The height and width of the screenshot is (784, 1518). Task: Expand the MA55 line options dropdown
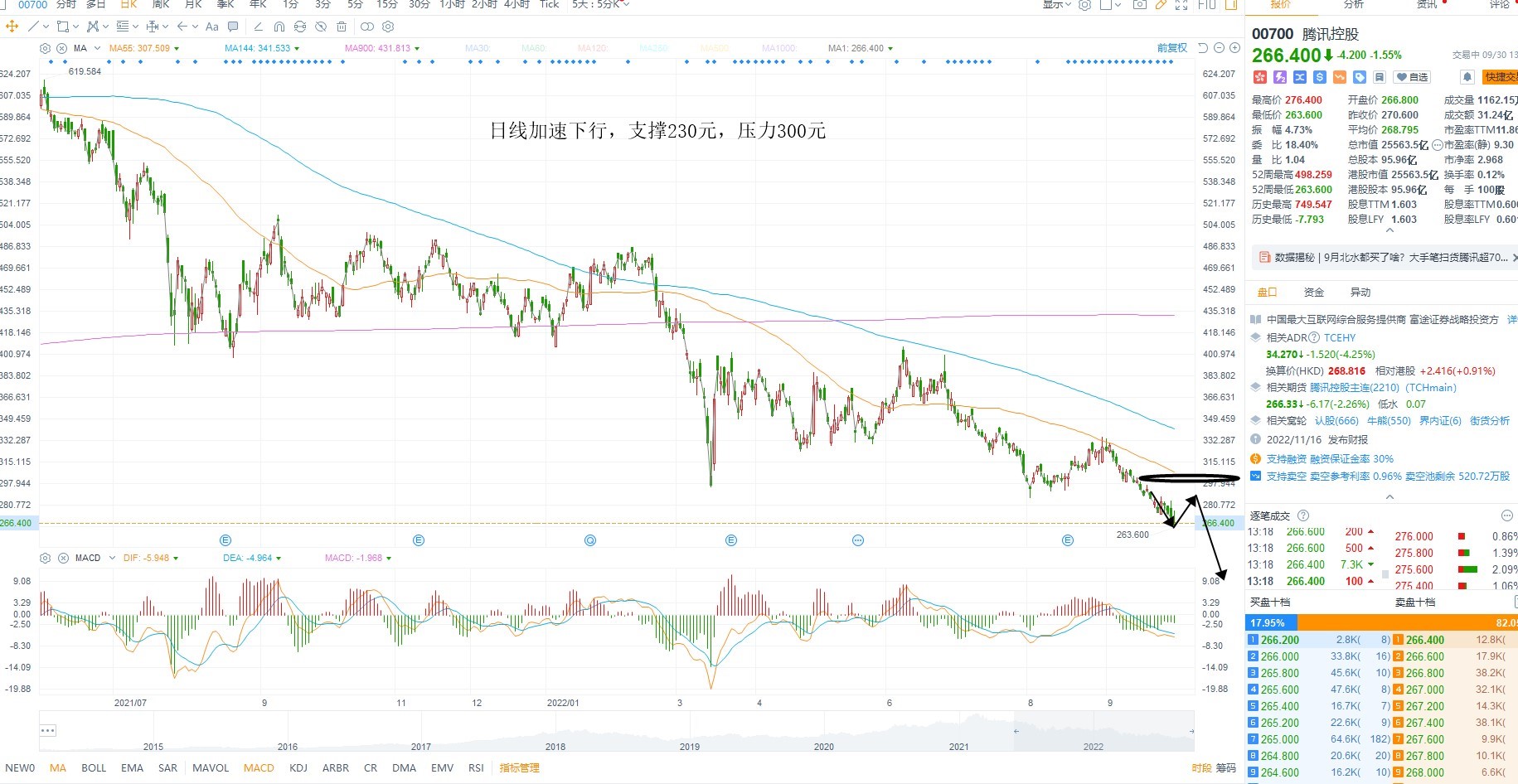pos(176,48)
